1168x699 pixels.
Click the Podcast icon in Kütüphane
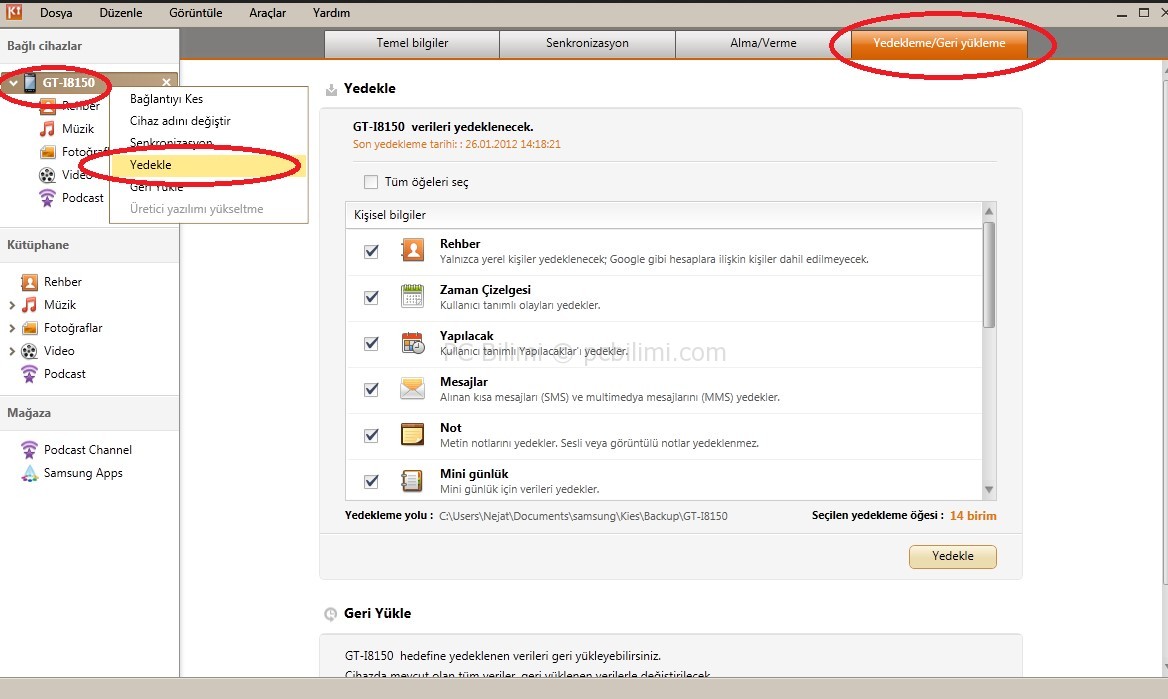(29, 374)
